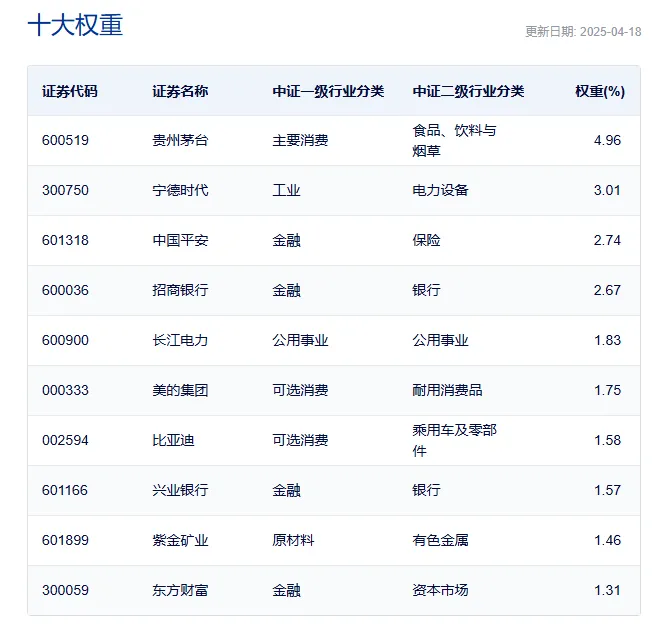Click weight value 2.74
The width and height of the screenshot is (664, 632).
point(607,240)
